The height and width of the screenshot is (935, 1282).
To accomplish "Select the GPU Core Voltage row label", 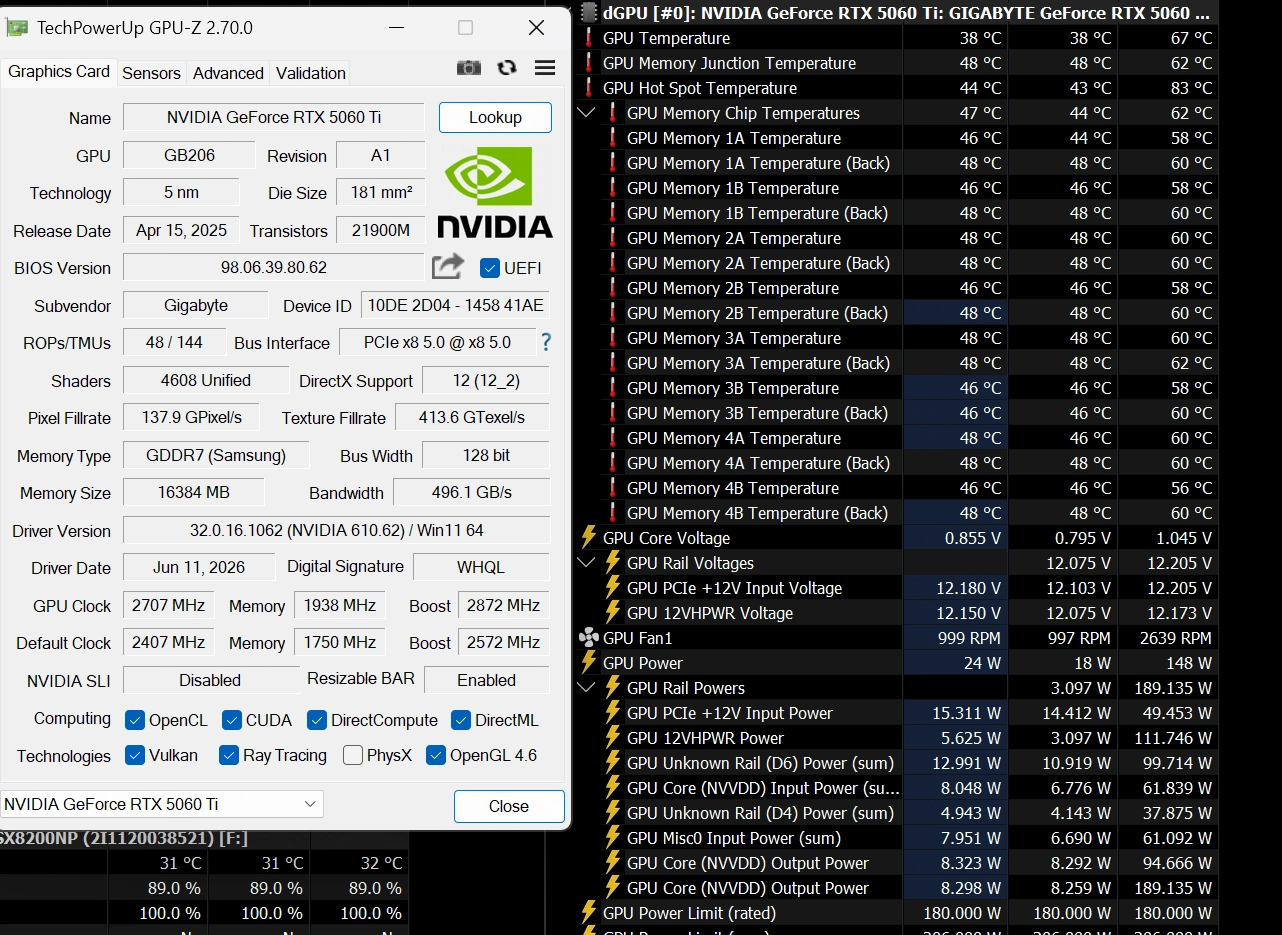I will 667,538.
